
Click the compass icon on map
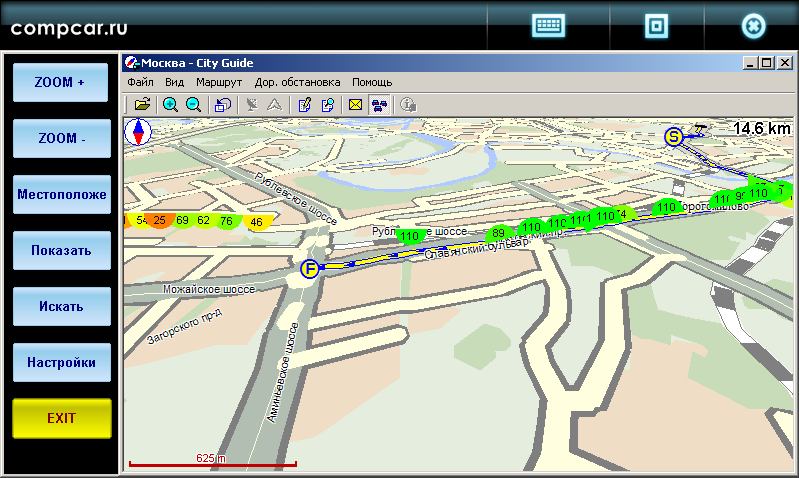(x=138, y=132)
